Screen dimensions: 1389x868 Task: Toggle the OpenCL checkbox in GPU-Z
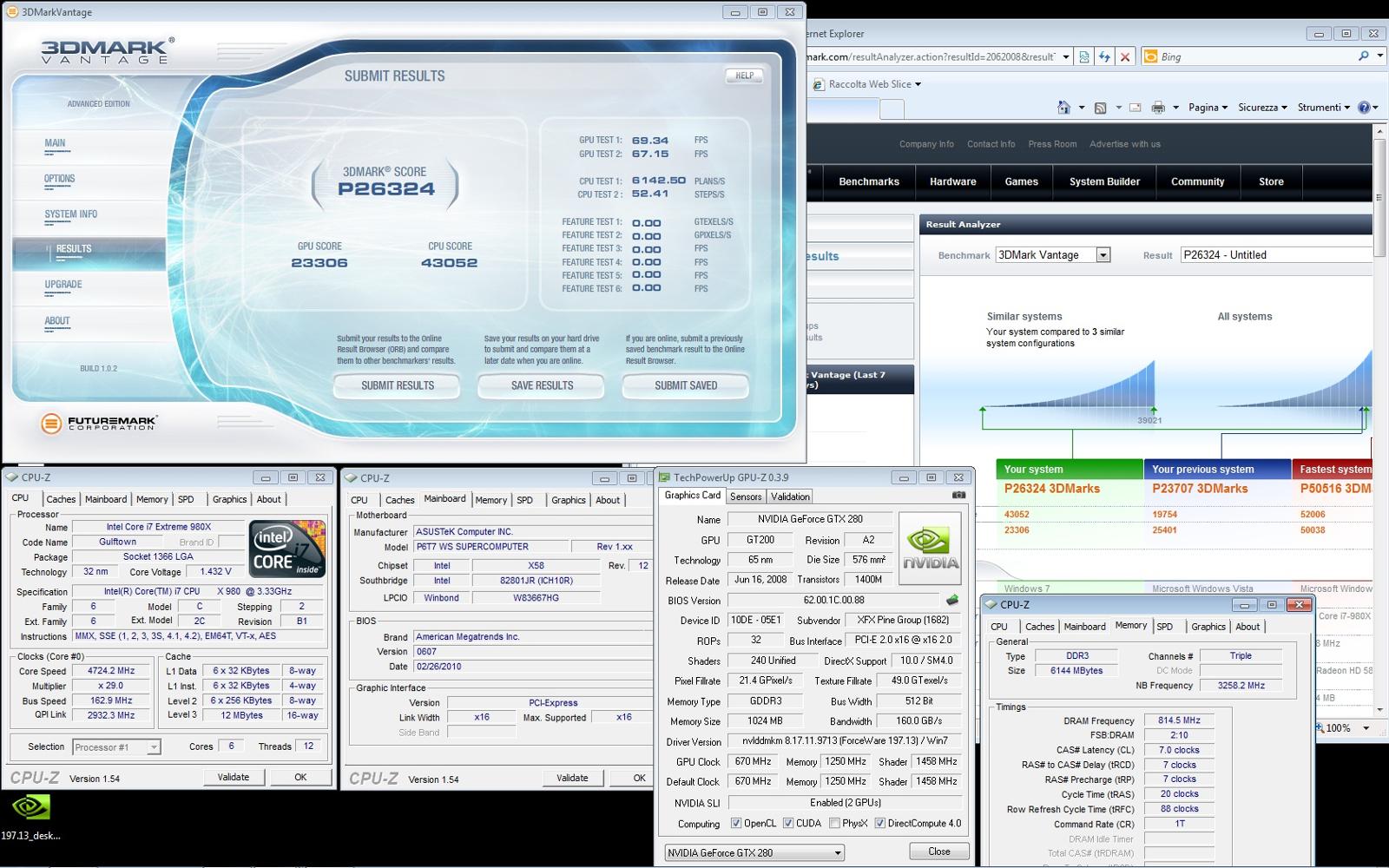pyautogui.click(x=736, y=824)
